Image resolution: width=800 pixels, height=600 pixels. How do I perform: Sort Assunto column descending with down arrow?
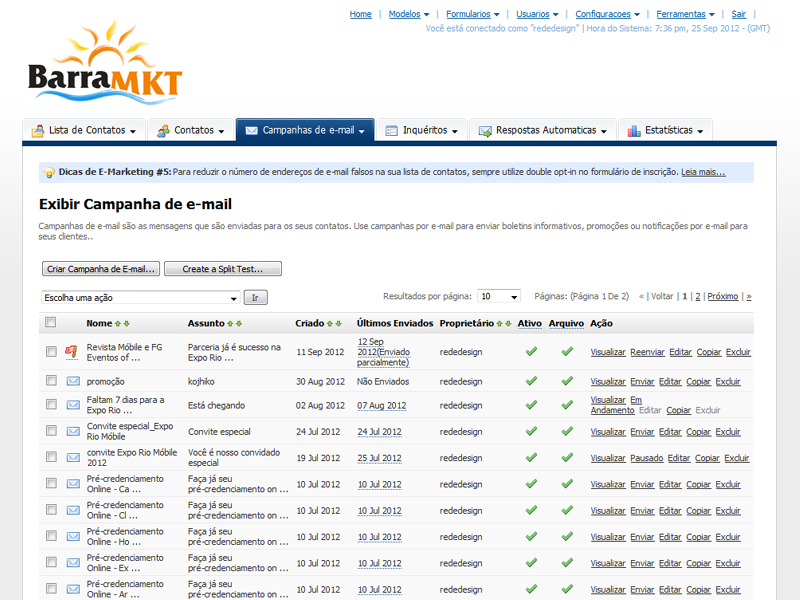click(x=239, y=323)
